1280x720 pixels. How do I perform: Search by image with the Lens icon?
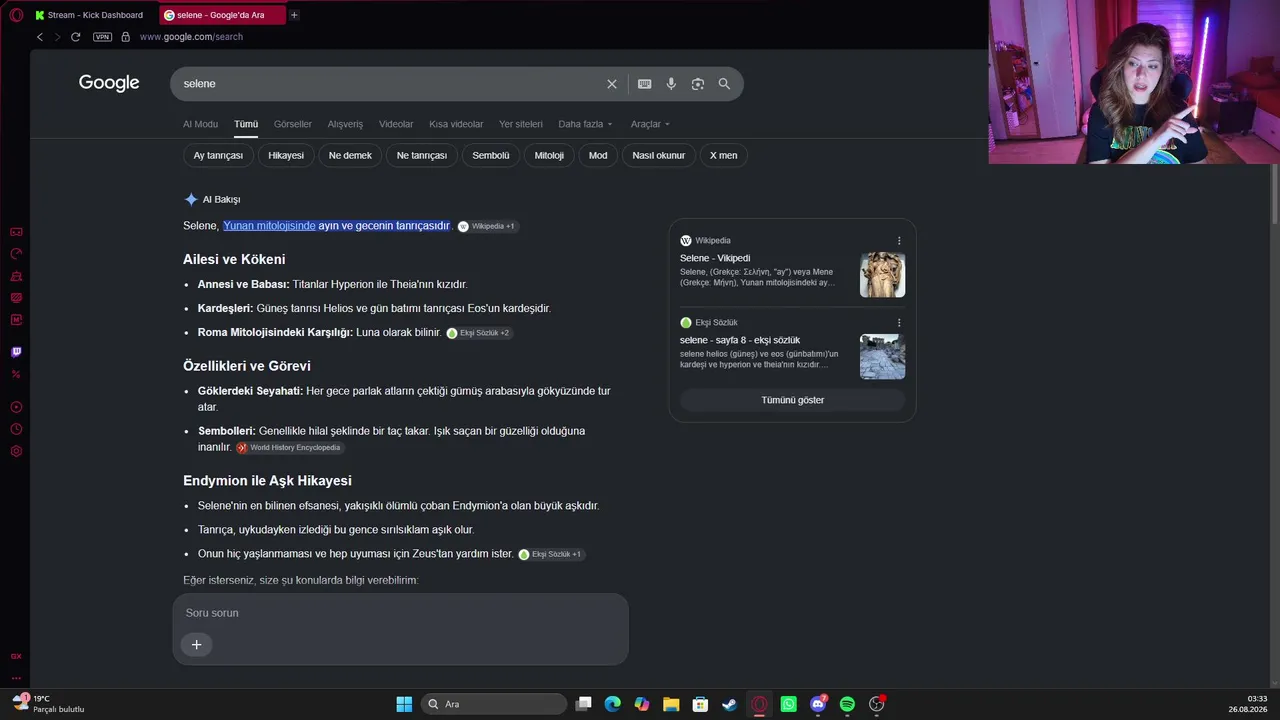(x=698, y=84)
